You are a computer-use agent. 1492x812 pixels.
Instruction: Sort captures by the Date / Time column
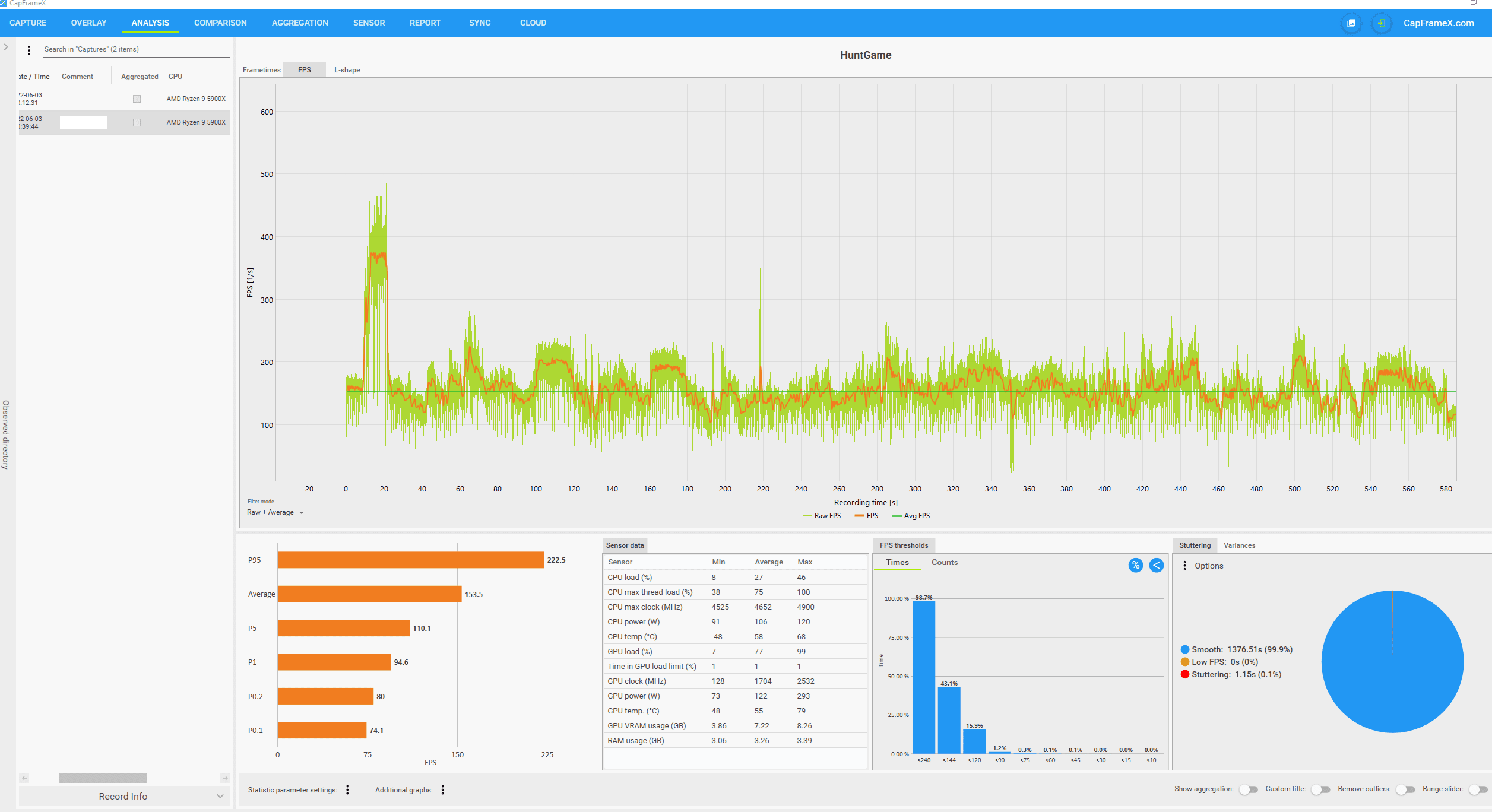[34, 77]
